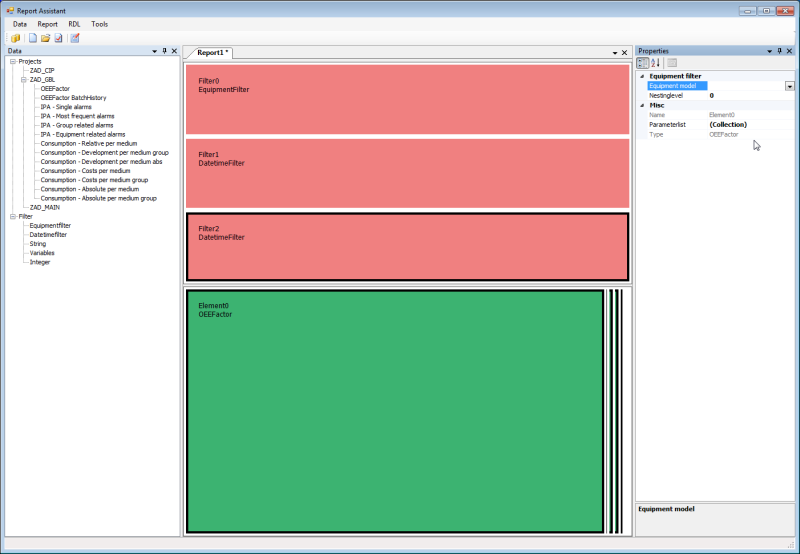Screen dimensions: 800x554
Task: Open the Equipment model value dropdown
Action: click(789, 86)
